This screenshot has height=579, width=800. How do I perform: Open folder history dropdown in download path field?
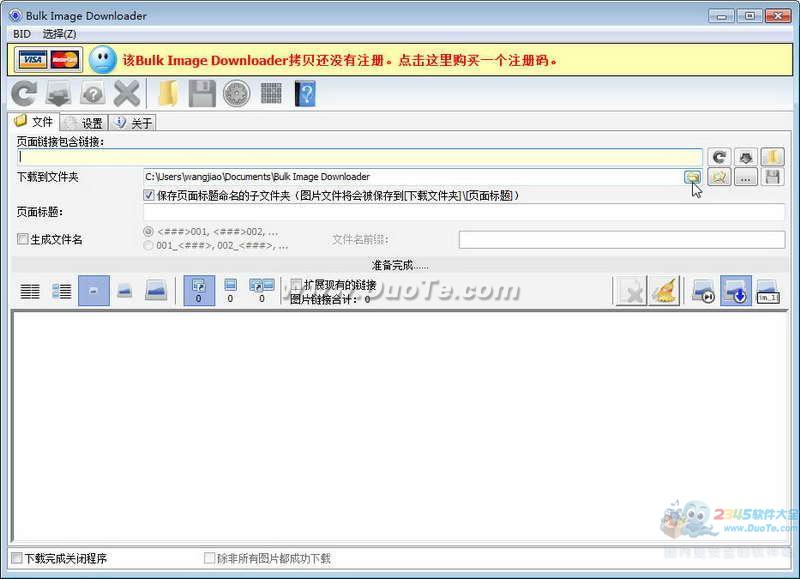pos(692,177)
